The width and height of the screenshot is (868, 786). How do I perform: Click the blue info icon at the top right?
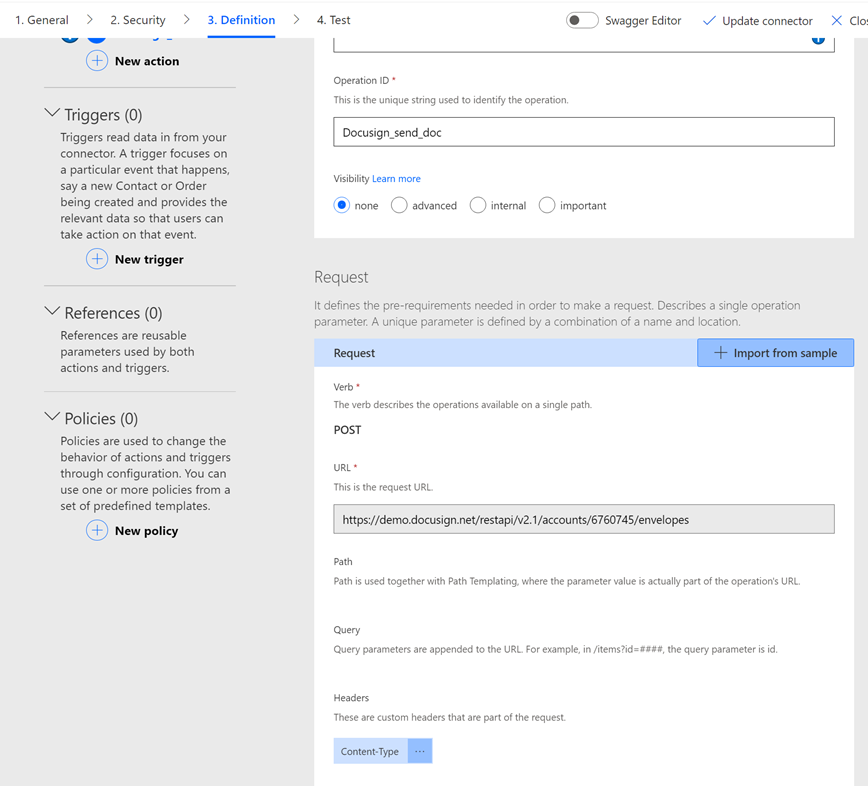818,37
